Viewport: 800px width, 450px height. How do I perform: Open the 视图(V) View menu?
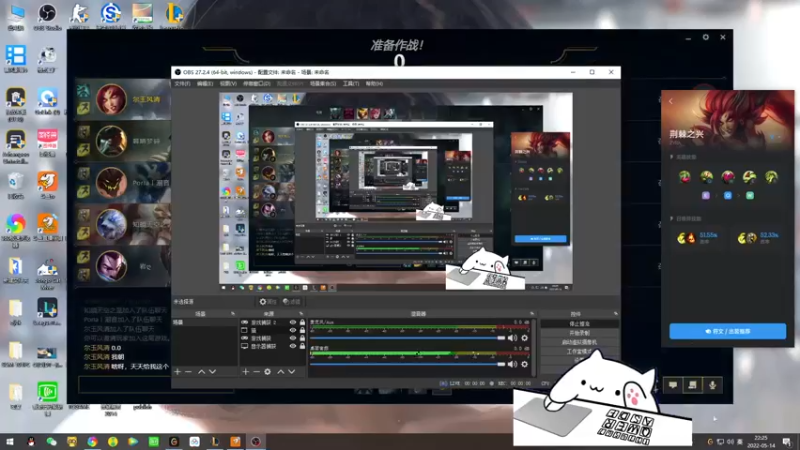click(x=228, y=84)
